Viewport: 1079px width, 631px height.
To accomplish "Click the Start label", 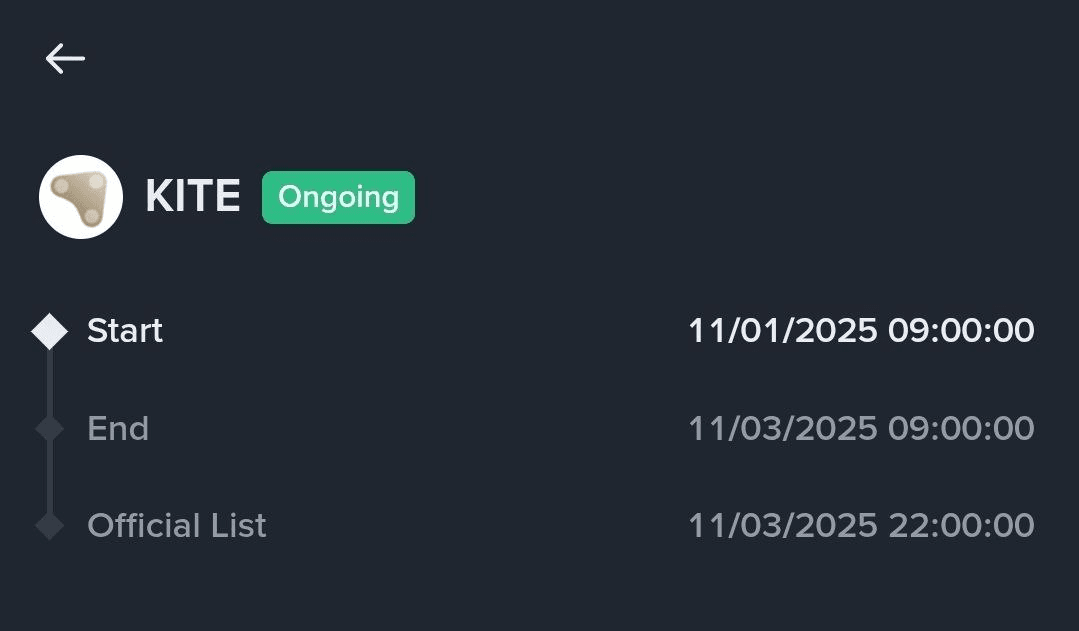I will (x=125, y=331).
